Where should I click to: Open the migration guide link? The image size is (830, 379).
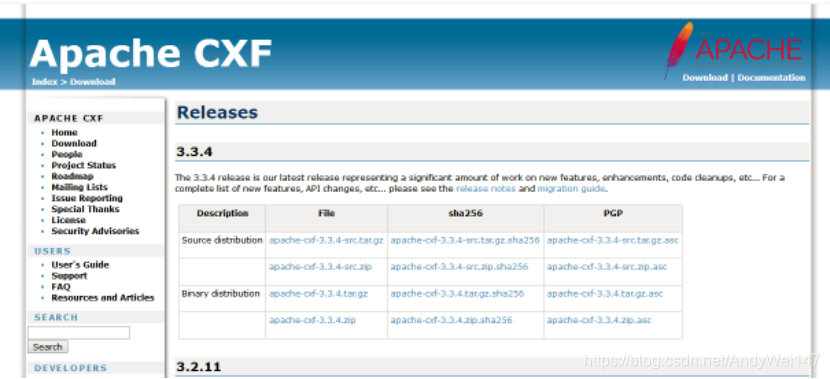click(x=571, y=189)
